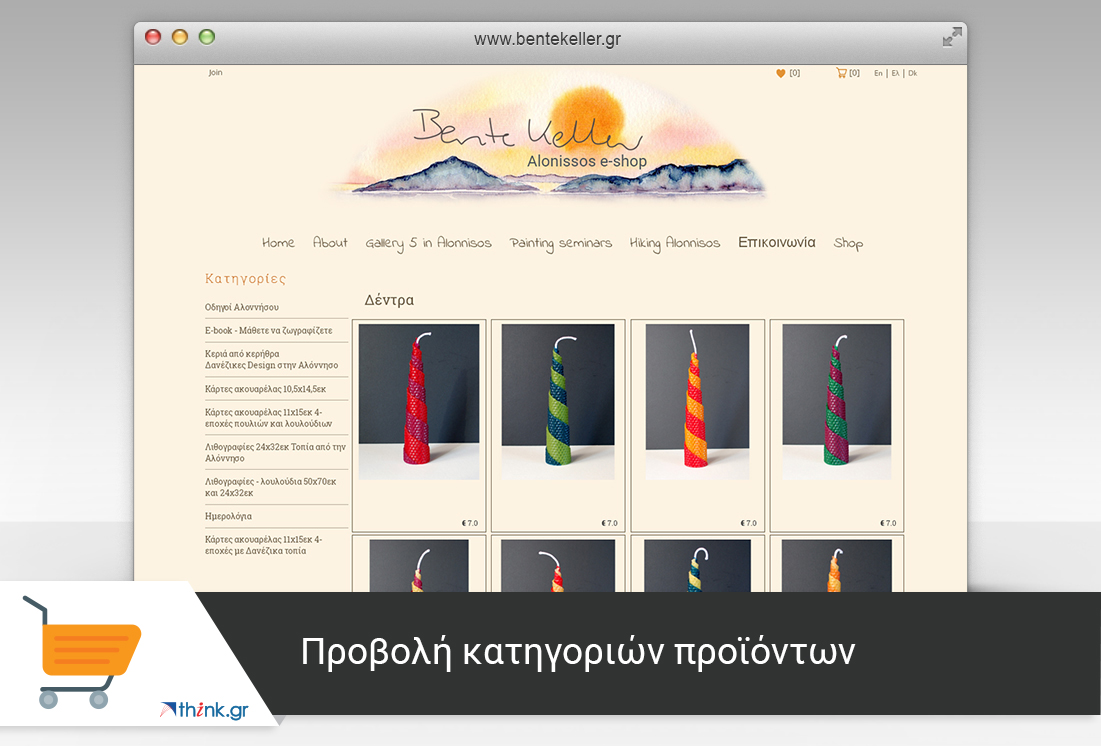Viewport: 1101px width, 746px height.
Task: Click the red window close button
Action: click(x=153, y=37)
